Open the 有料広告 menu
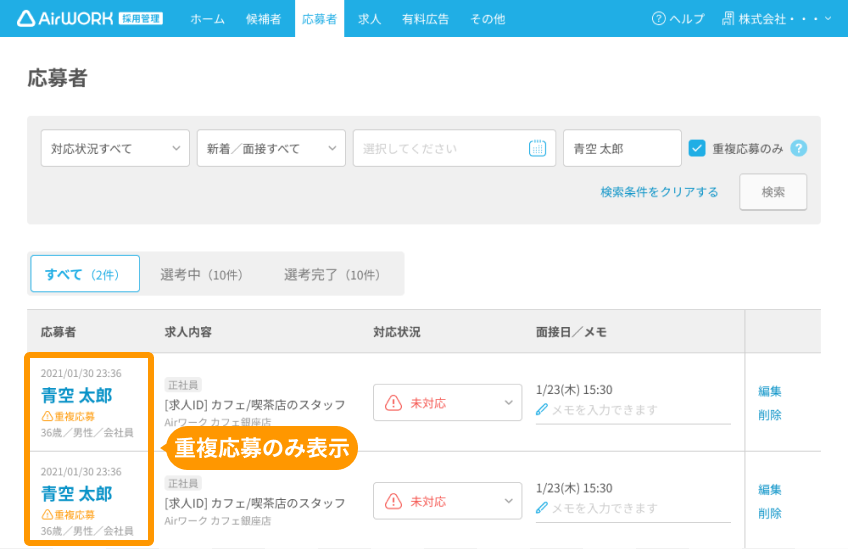Screen dimensions: 848x549 (425, 19)
